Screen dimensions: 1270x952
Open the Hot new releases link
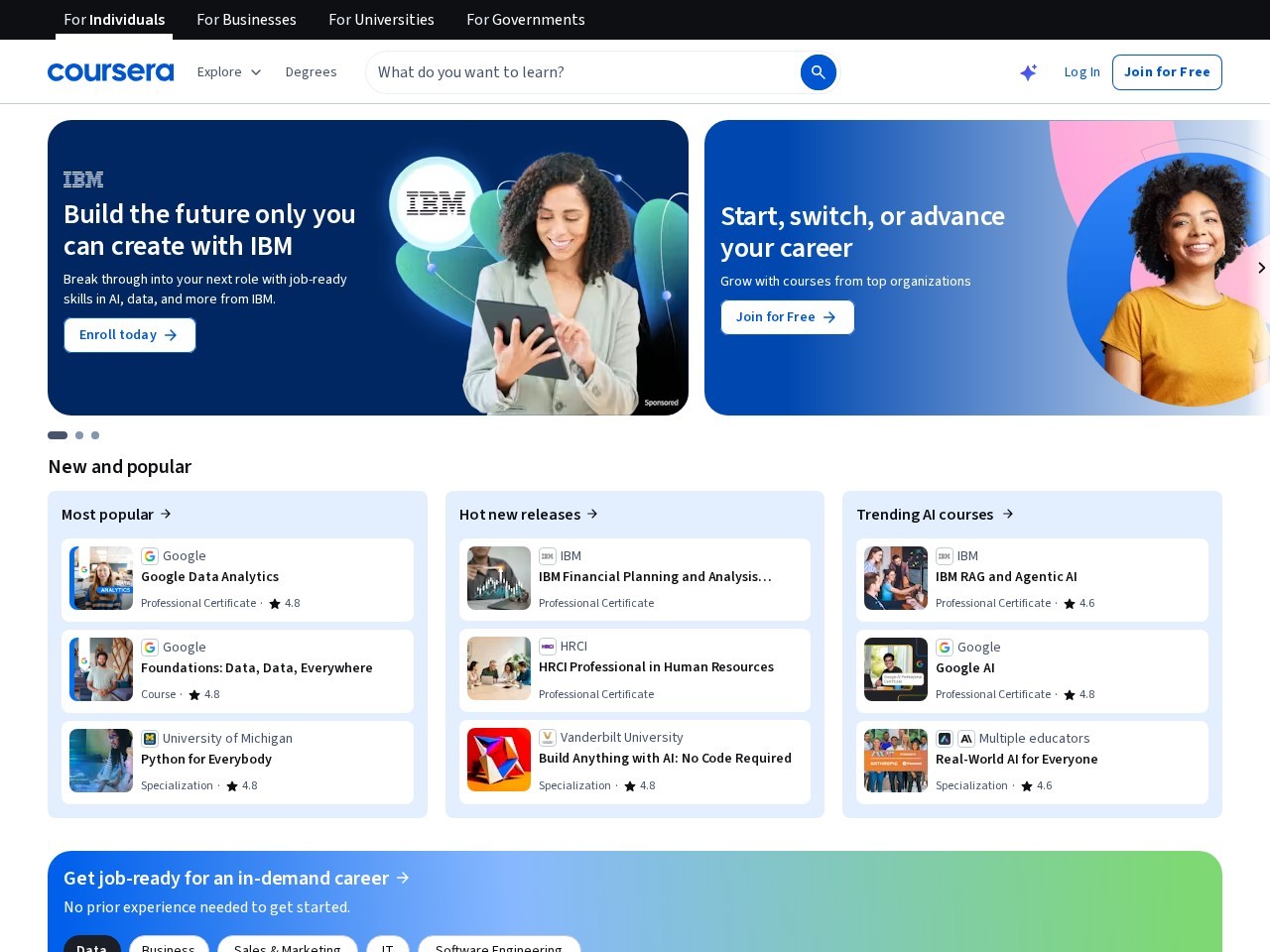[529, 514]
